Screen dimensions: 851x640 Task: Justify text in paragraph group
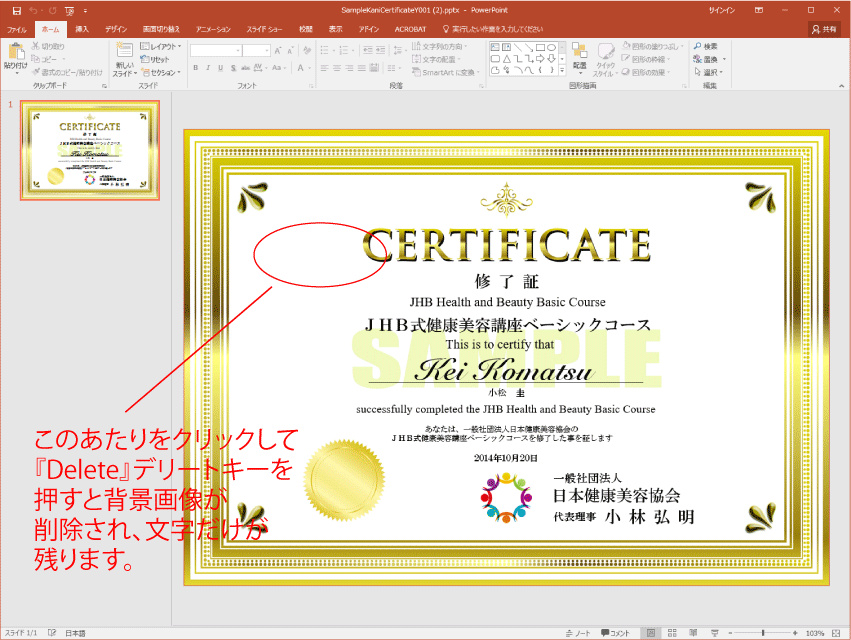point(362,68)
